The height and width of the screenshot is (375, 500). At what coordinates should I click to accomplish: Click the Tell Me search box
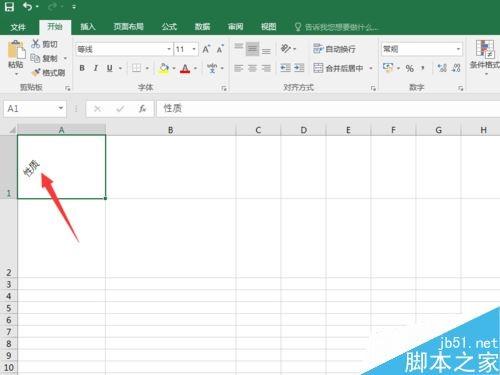click(337, 27)
